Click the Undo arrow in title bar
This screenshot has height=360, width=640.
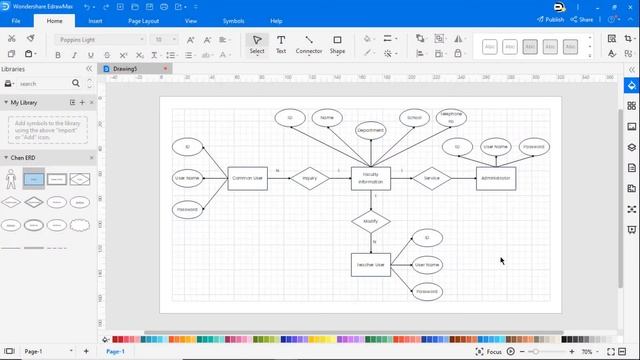pos(87,7)
